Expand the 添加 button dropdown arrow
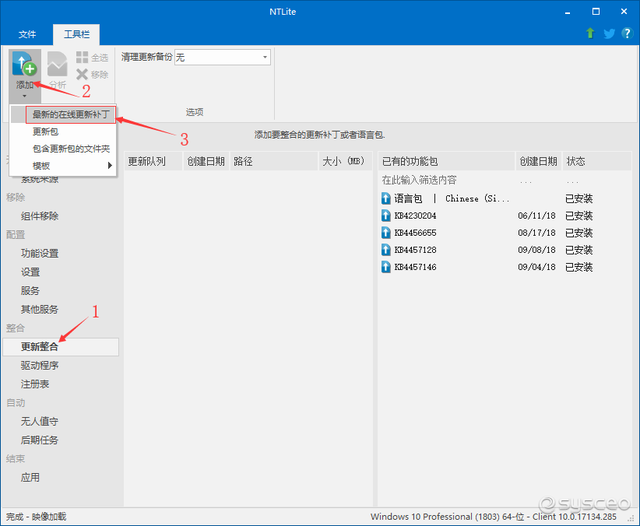Viewport: 640px width, 526px height. pyautogui.click(x=24, y=96)
